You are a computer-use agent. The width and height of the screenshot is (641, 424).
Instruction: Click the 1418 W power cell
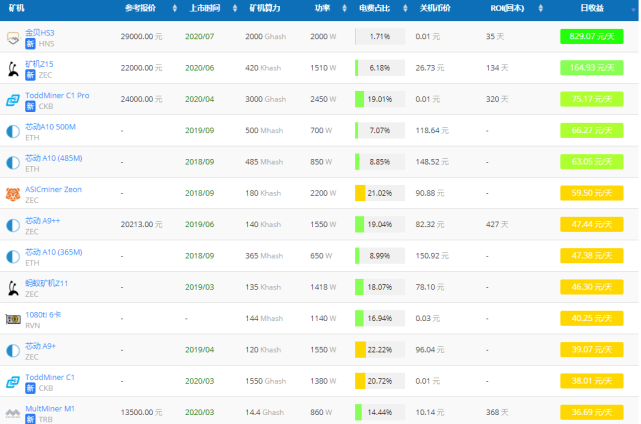click(323, 287)
